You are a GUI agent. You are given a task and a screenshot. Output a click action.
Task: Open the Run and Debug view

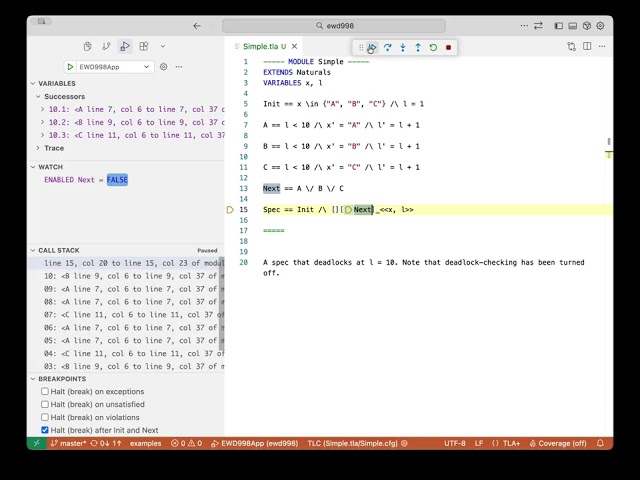(x=125, y=47)
